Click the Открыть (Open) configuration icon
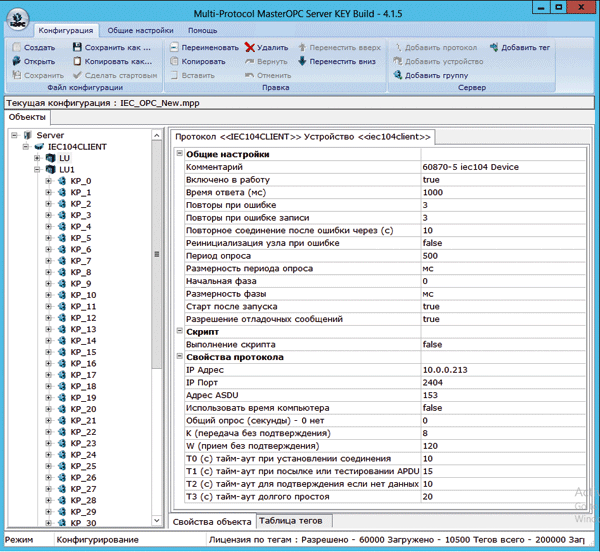The image size is (600, 552). tap(16, 61)
